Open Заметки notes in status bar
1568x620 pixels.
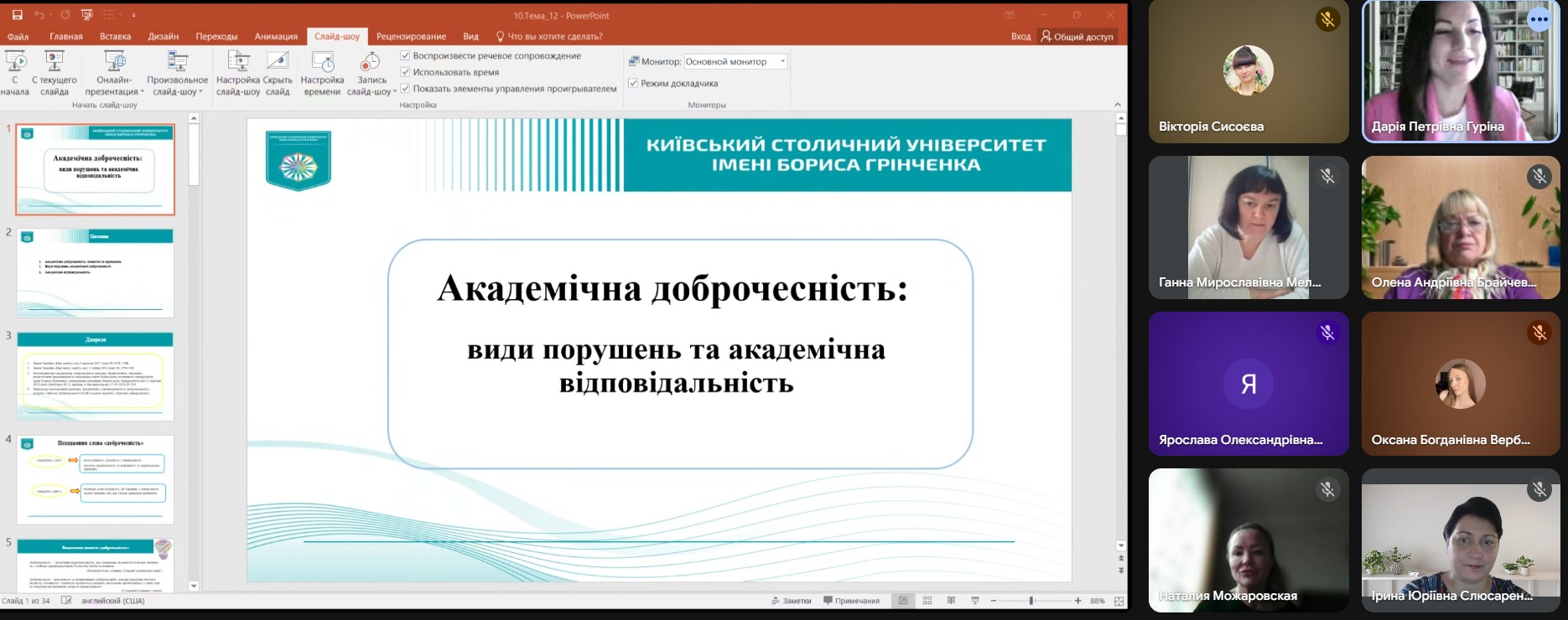pyautogui.click(x=792, y=601)
